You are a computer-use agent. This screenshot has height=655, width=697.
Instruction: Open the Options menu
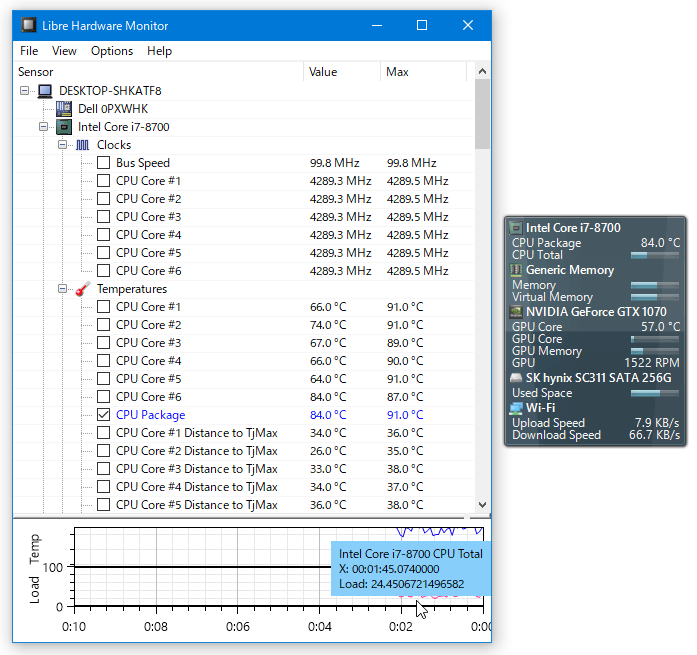(x=112, y=51)
